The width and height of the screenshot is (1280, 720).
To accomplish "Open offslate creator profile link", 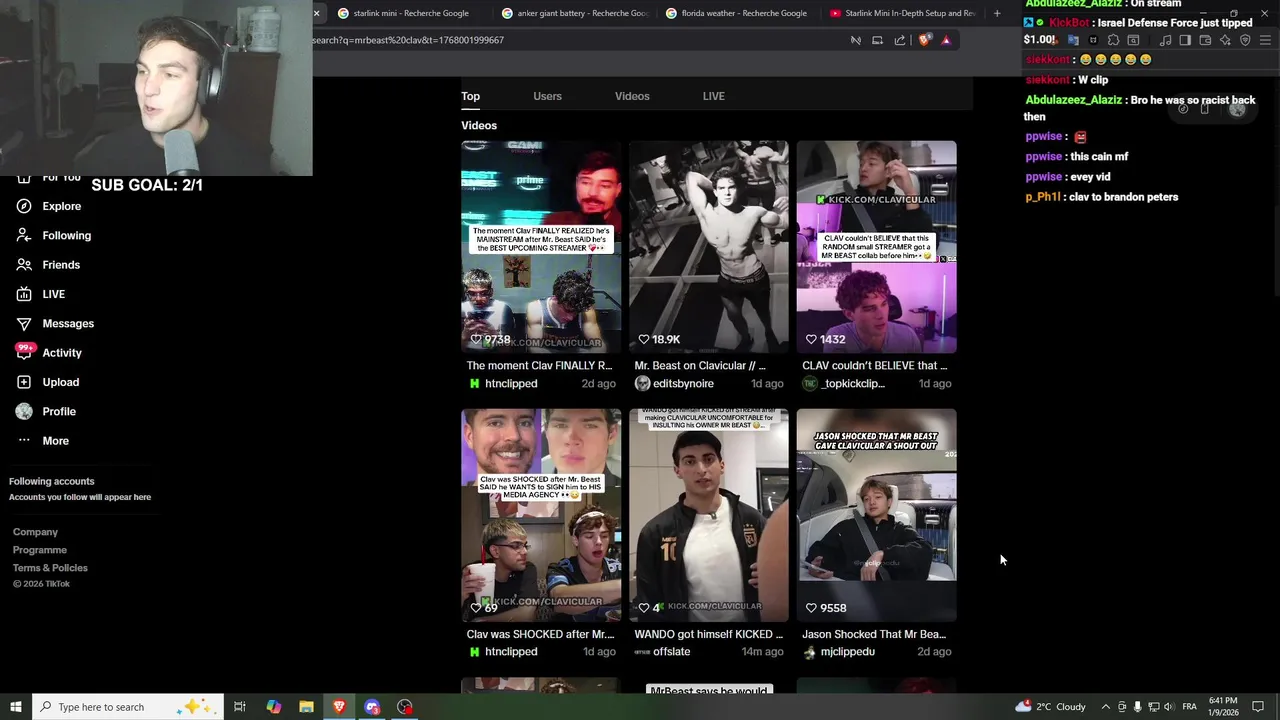I will (671, 652).
